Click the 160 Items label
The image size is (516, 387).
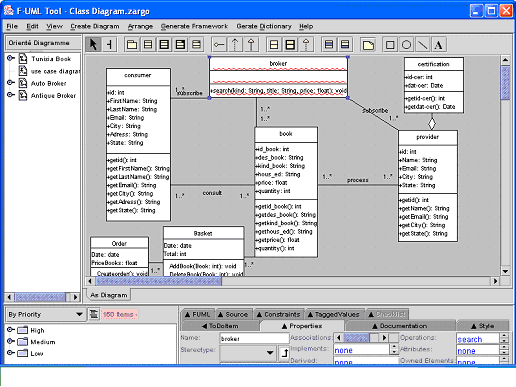119,314
